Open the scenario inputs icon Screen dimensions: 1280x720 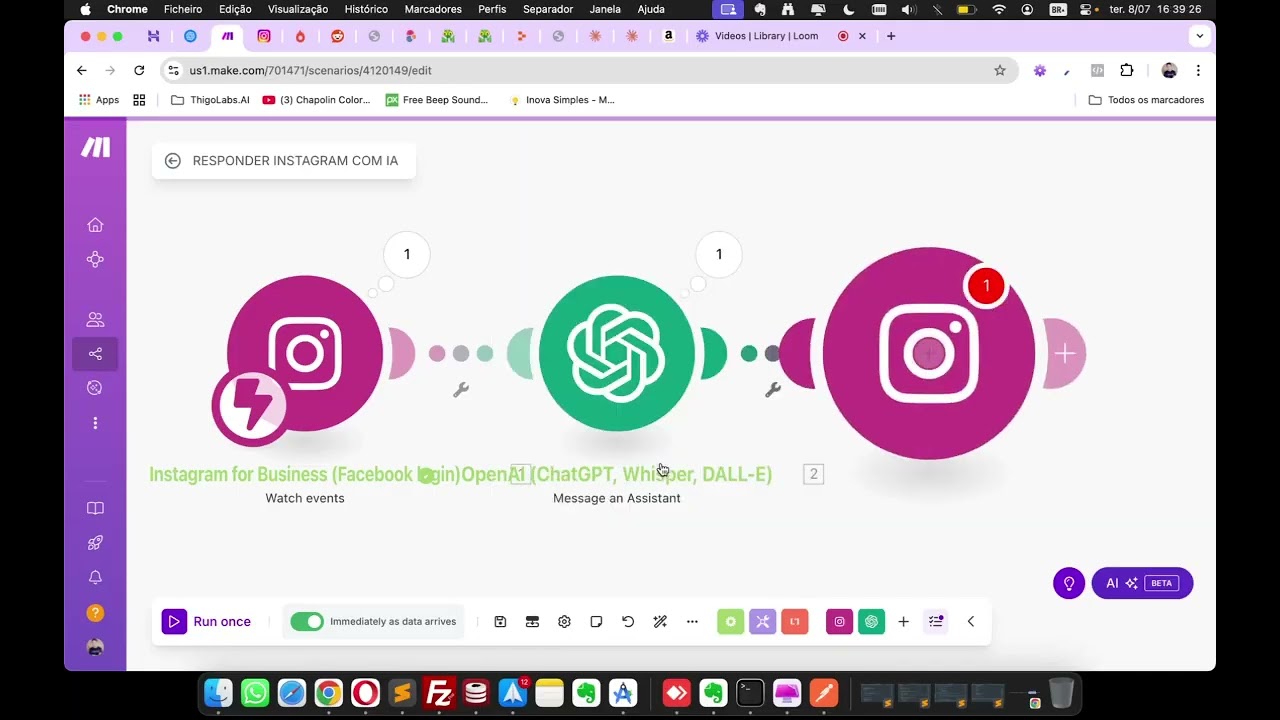(532, 621)
